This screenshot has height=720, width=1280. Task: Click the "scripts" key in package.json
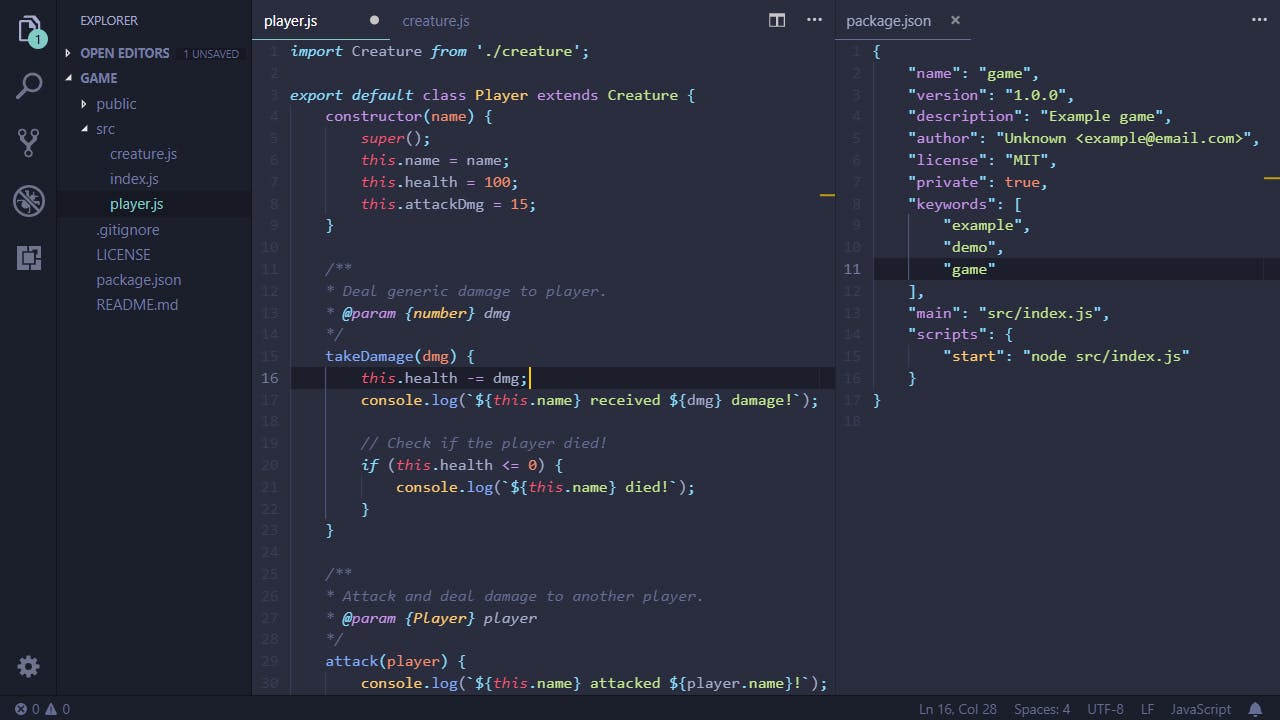[x=947, y=334]
